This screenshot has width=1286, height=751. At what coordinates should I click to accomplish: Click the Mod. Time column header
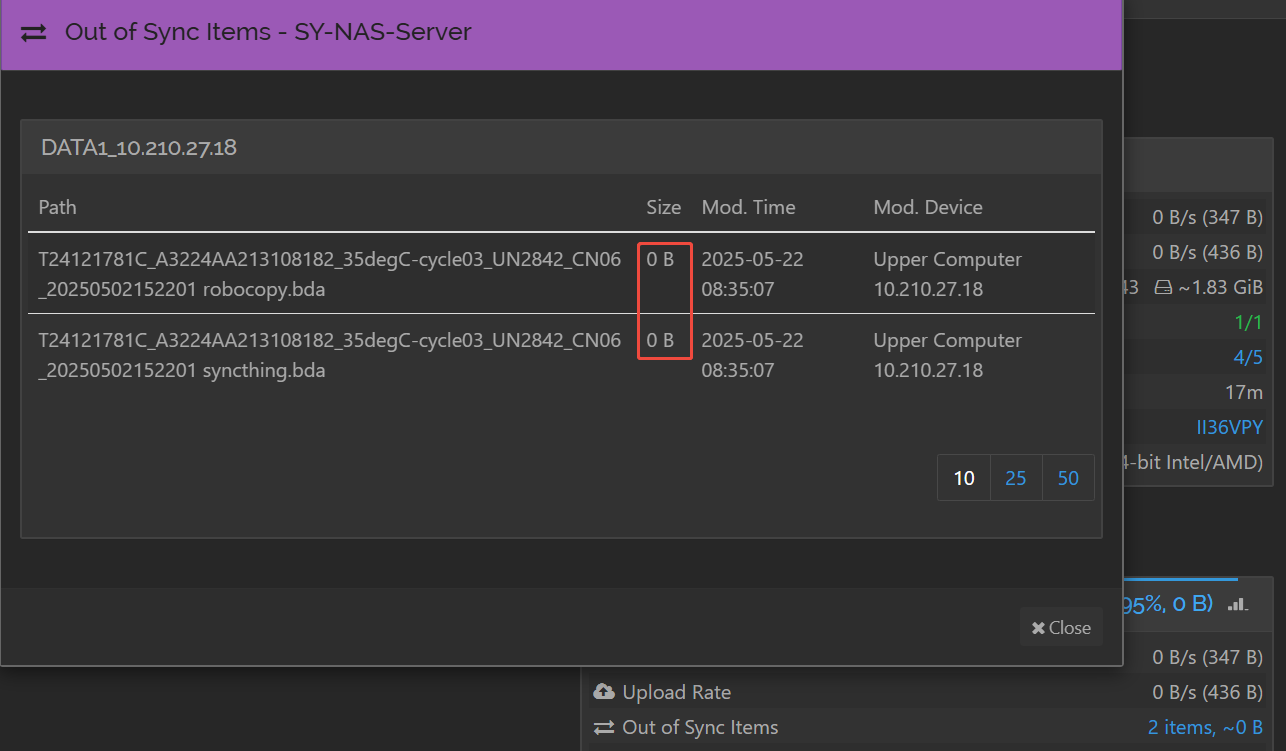pos(749,207)
